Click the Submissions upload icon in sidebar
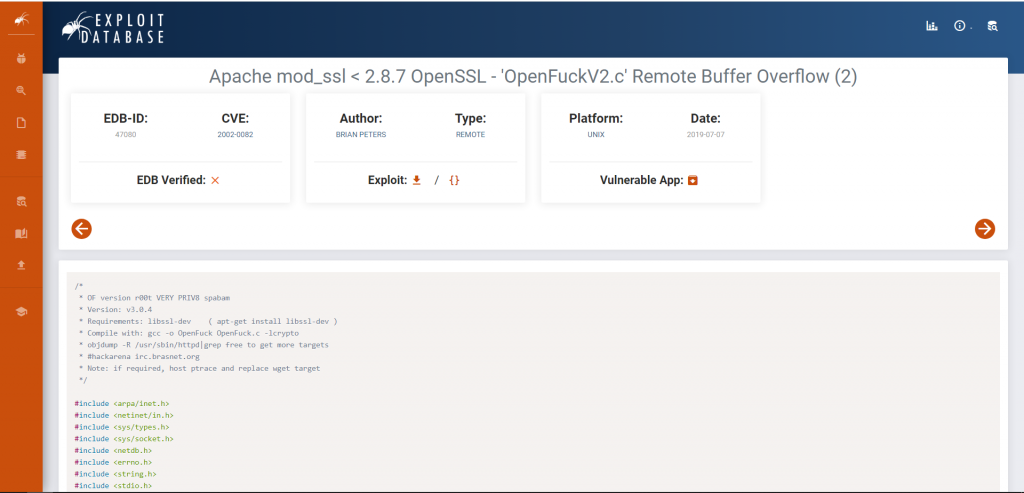Viewport: 1024px width, 493px height. pyautogui.click(x=22, y=265)
